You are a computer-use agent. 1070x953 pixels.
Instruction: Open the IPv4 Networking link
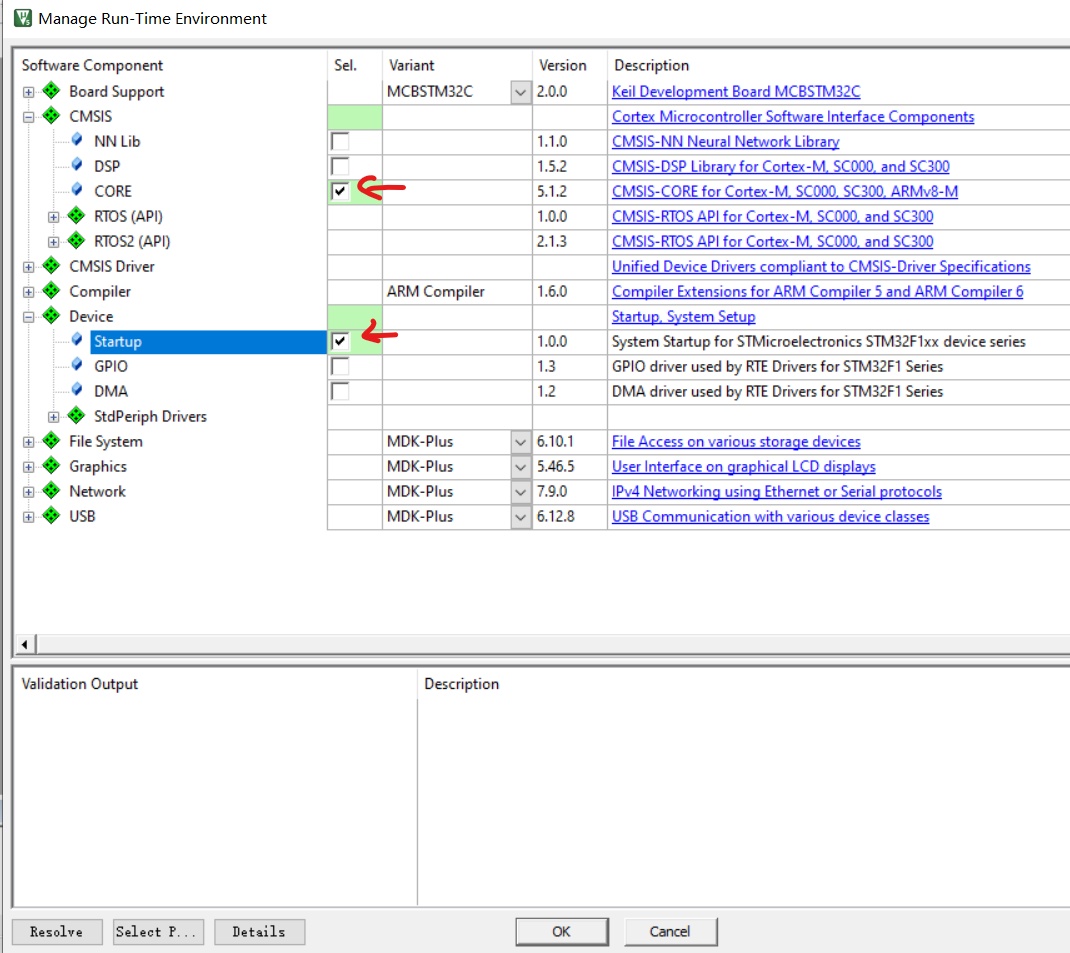[x=777, y=491]
